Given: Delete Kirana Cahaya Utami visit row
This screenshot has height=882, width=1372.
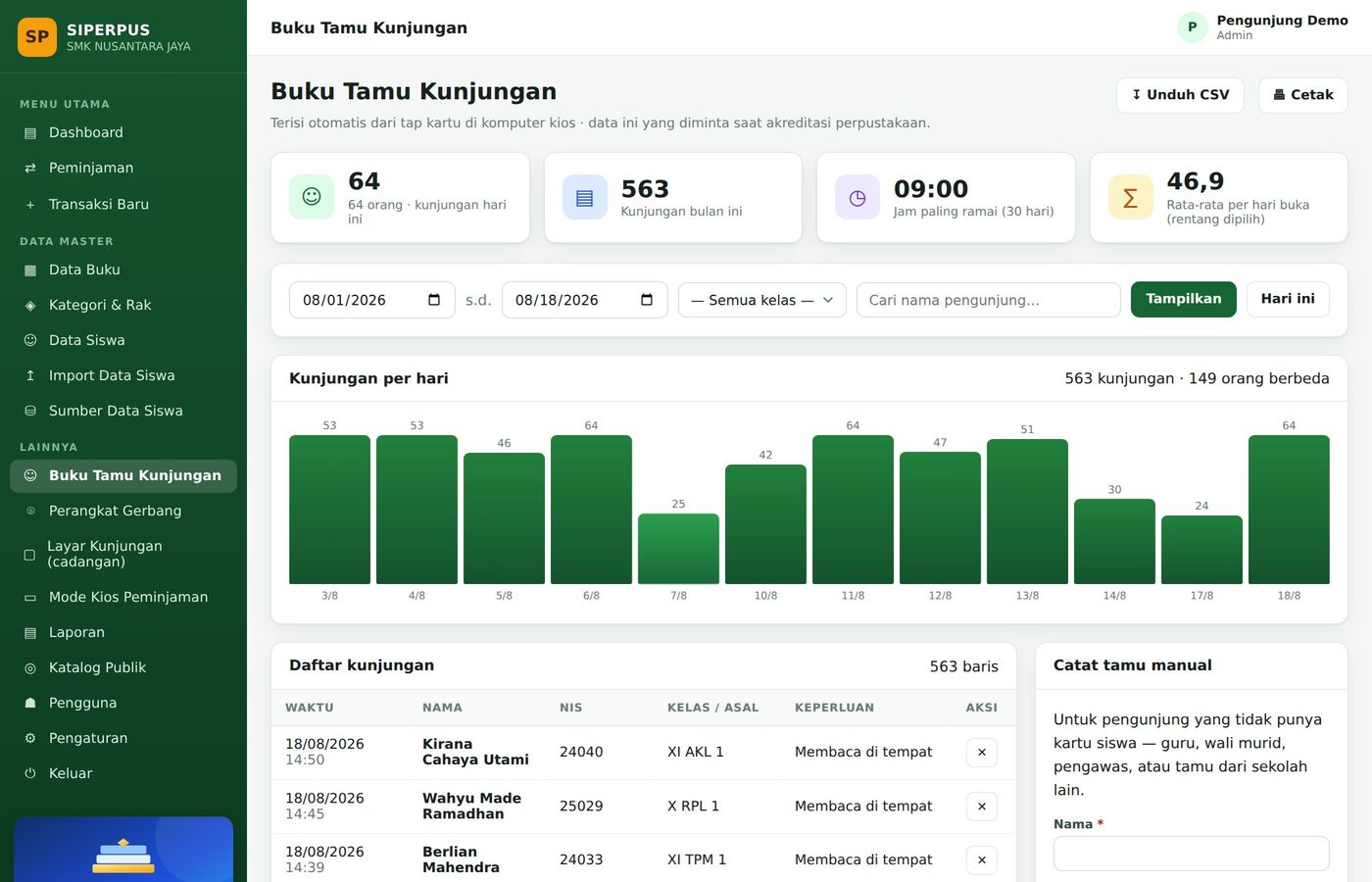Looking at the screenshot, I should pos(982,753).
